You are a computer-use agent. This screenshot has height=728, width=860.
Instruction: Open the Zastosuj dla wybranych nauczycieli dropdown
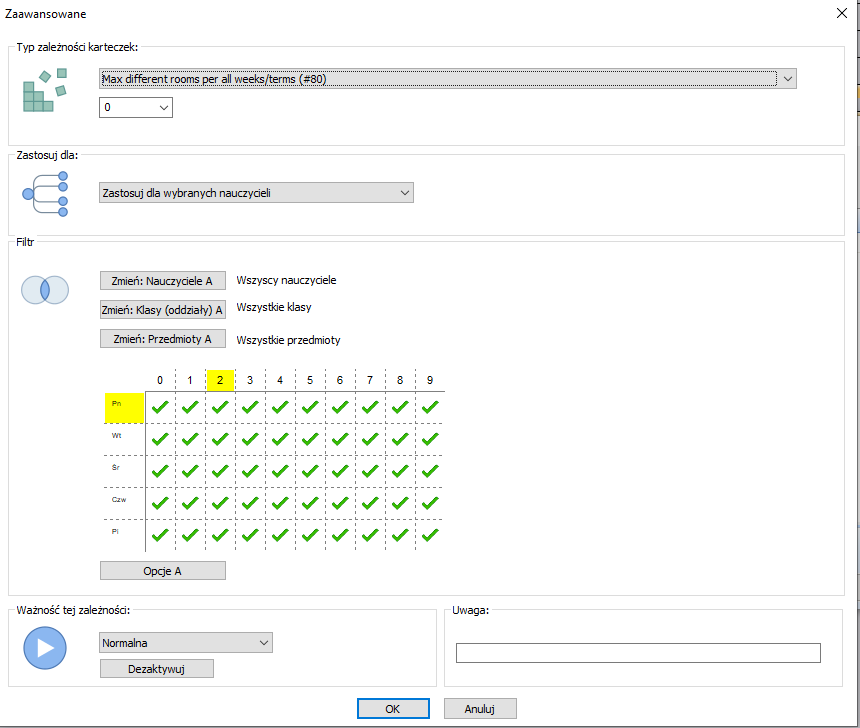click(x=256, y=193)
